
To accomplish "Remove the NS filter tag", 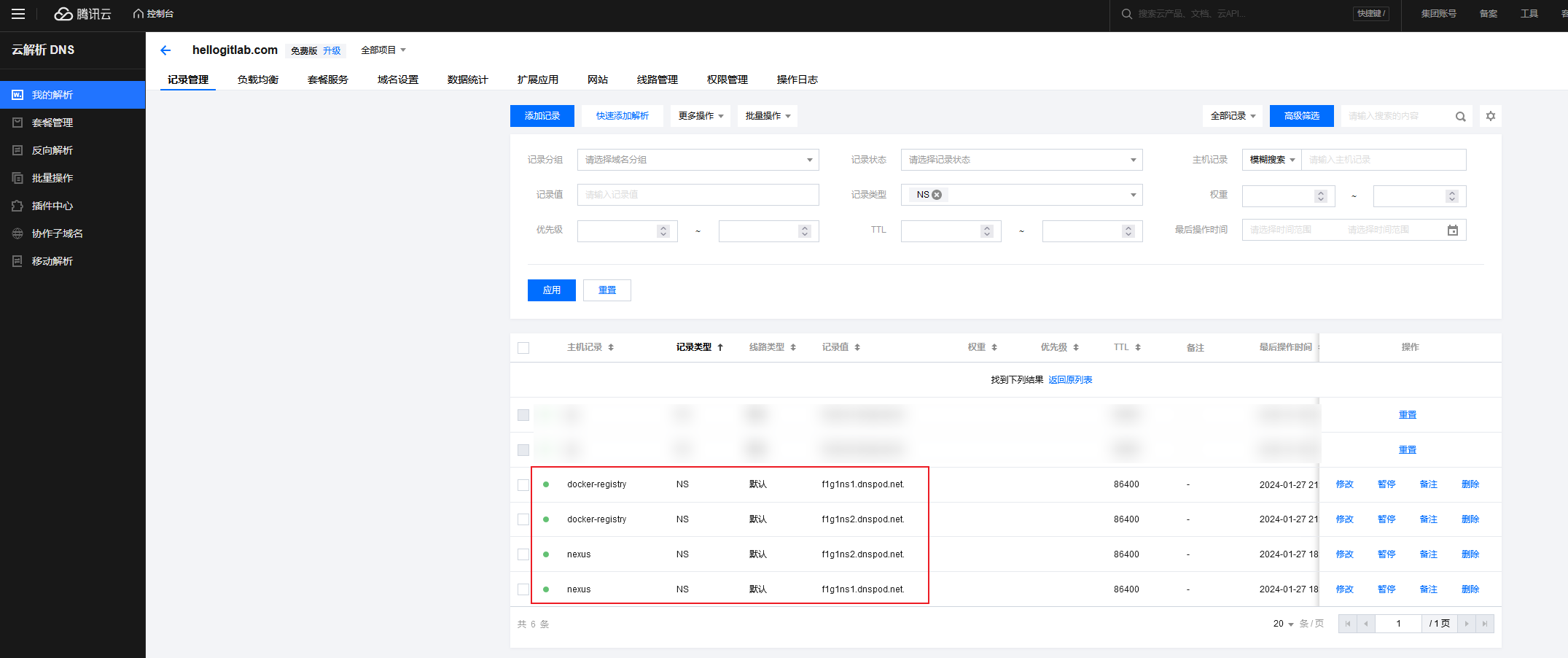I will tap(937, 195).
